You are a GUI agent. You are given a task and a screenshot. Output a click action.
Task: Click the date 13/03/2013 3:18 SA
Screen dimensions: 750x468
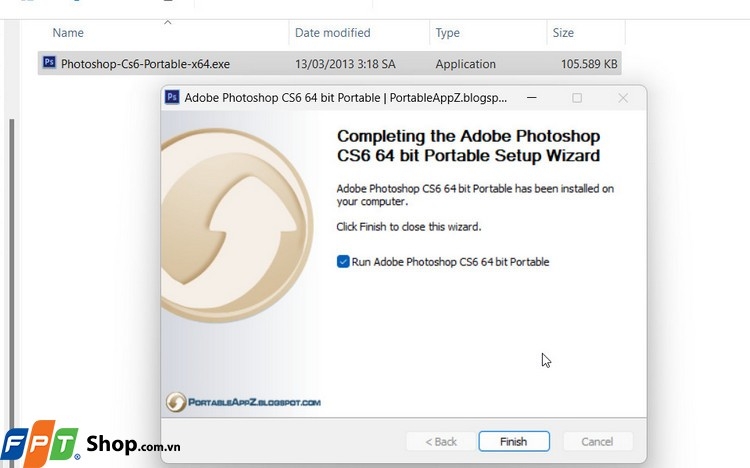(345, 64)
